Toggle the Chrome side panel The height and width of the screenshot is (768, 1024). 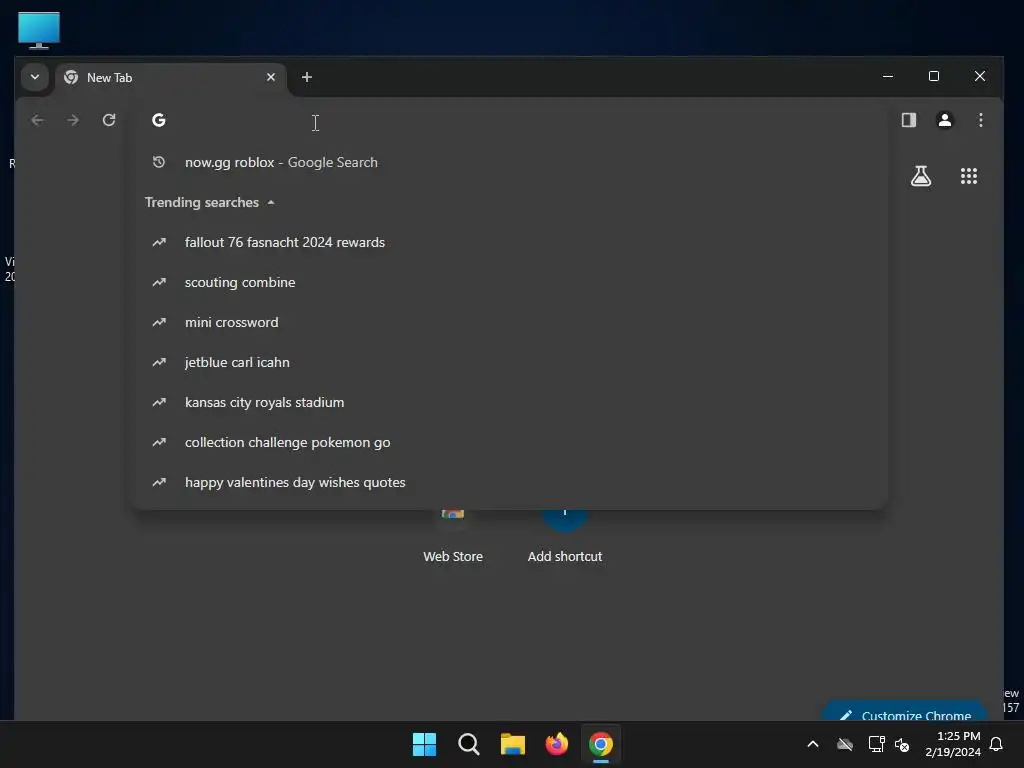tap(908, 120)
